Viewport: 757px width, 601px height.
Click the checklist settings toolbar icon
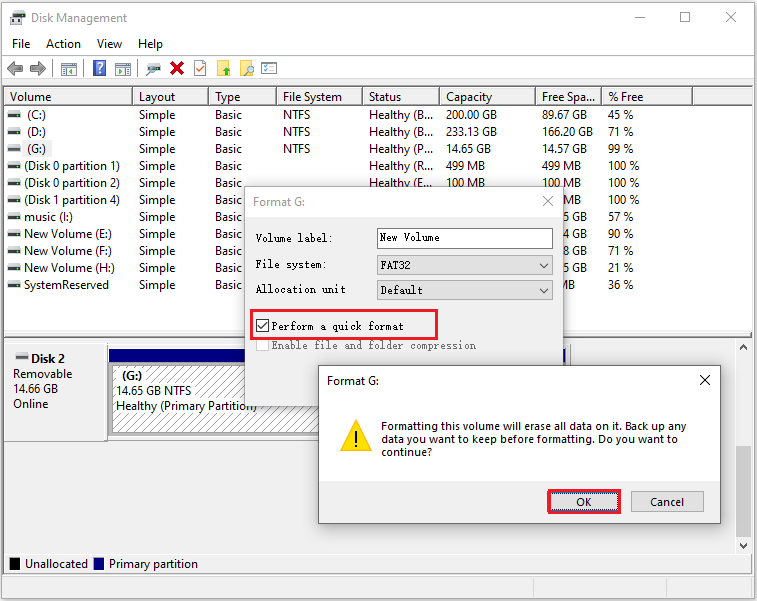pos(269,68)
